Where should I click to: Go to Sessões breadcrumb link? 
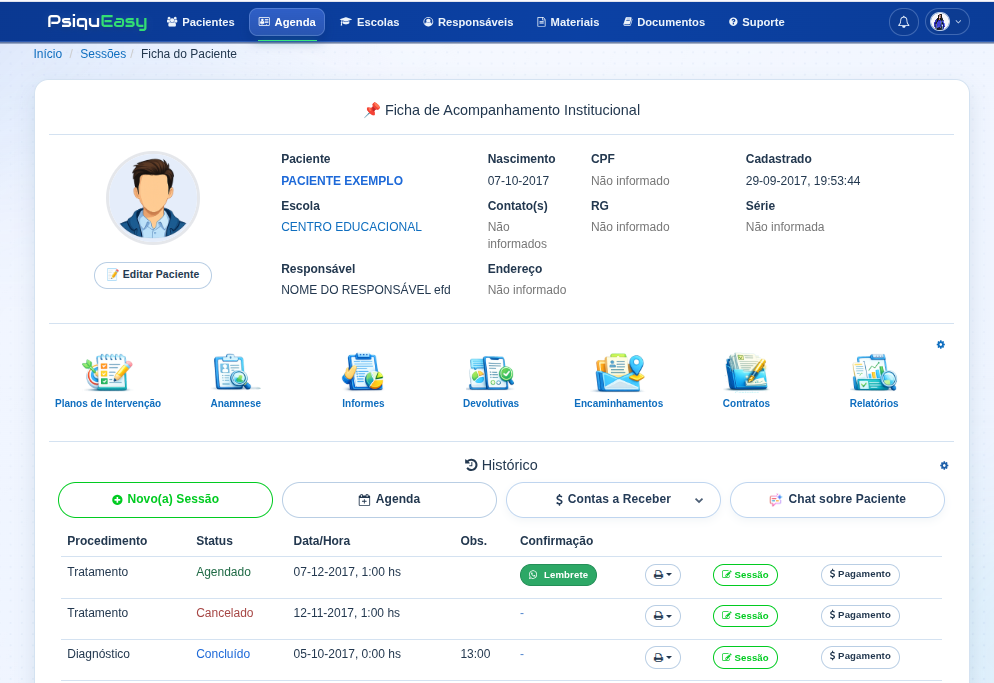click(x=103, y=54)
